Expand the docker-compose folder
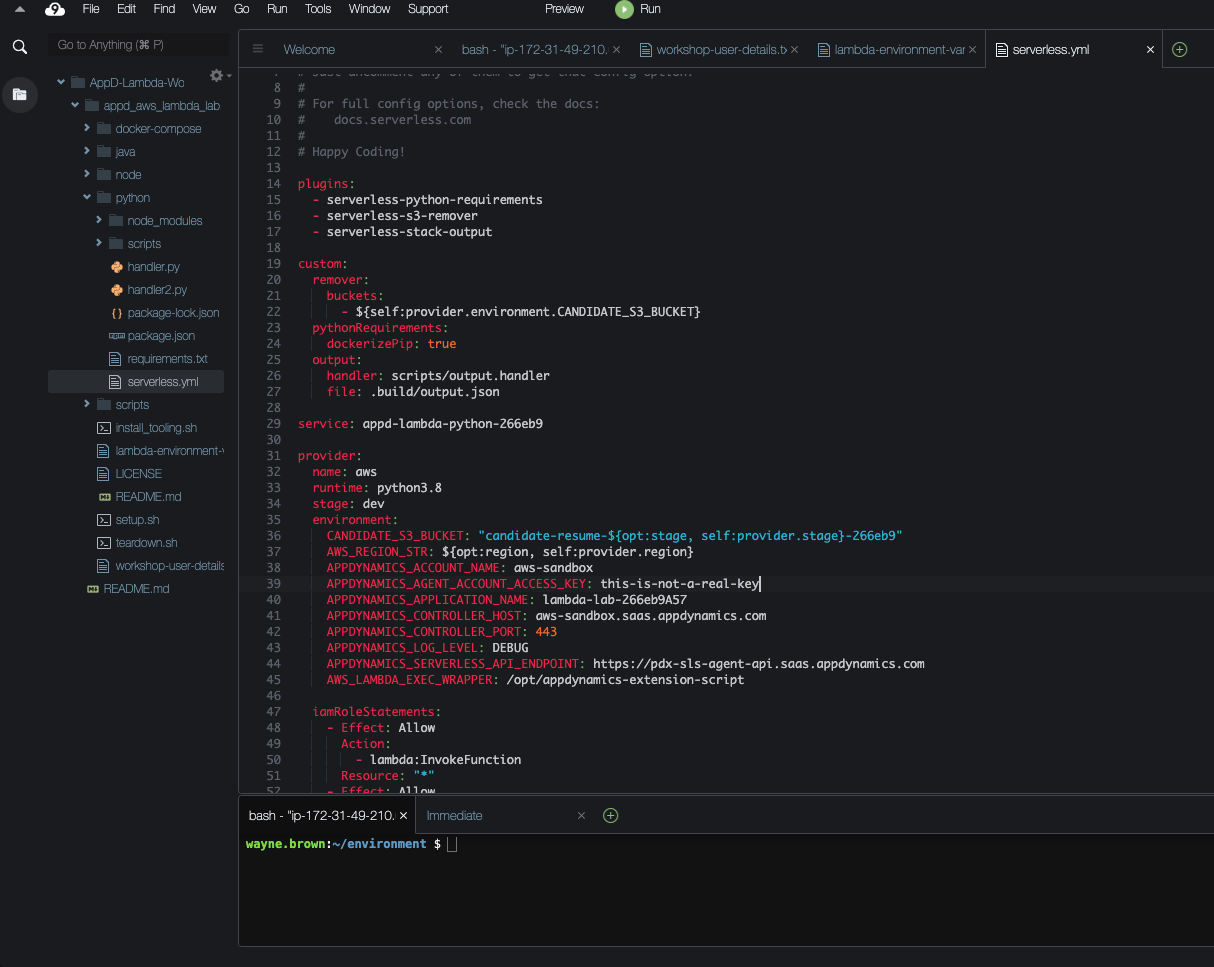Image resolution: width=1214 pixels, height=967 pixels. [87, 128]
